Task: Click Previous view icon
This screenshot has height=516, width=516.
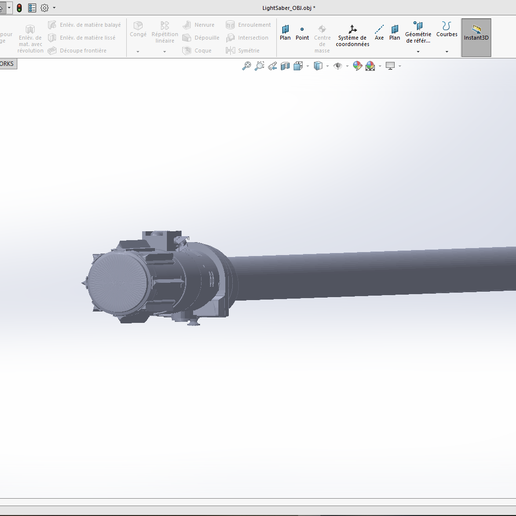Action: 272,66
